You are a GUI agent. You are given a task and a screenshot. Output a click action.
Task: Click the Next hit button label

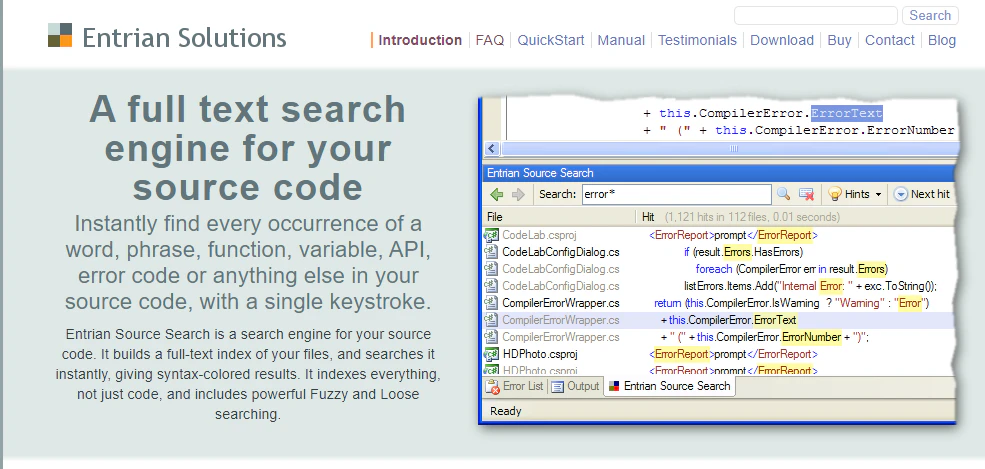[x=930, y=194]
